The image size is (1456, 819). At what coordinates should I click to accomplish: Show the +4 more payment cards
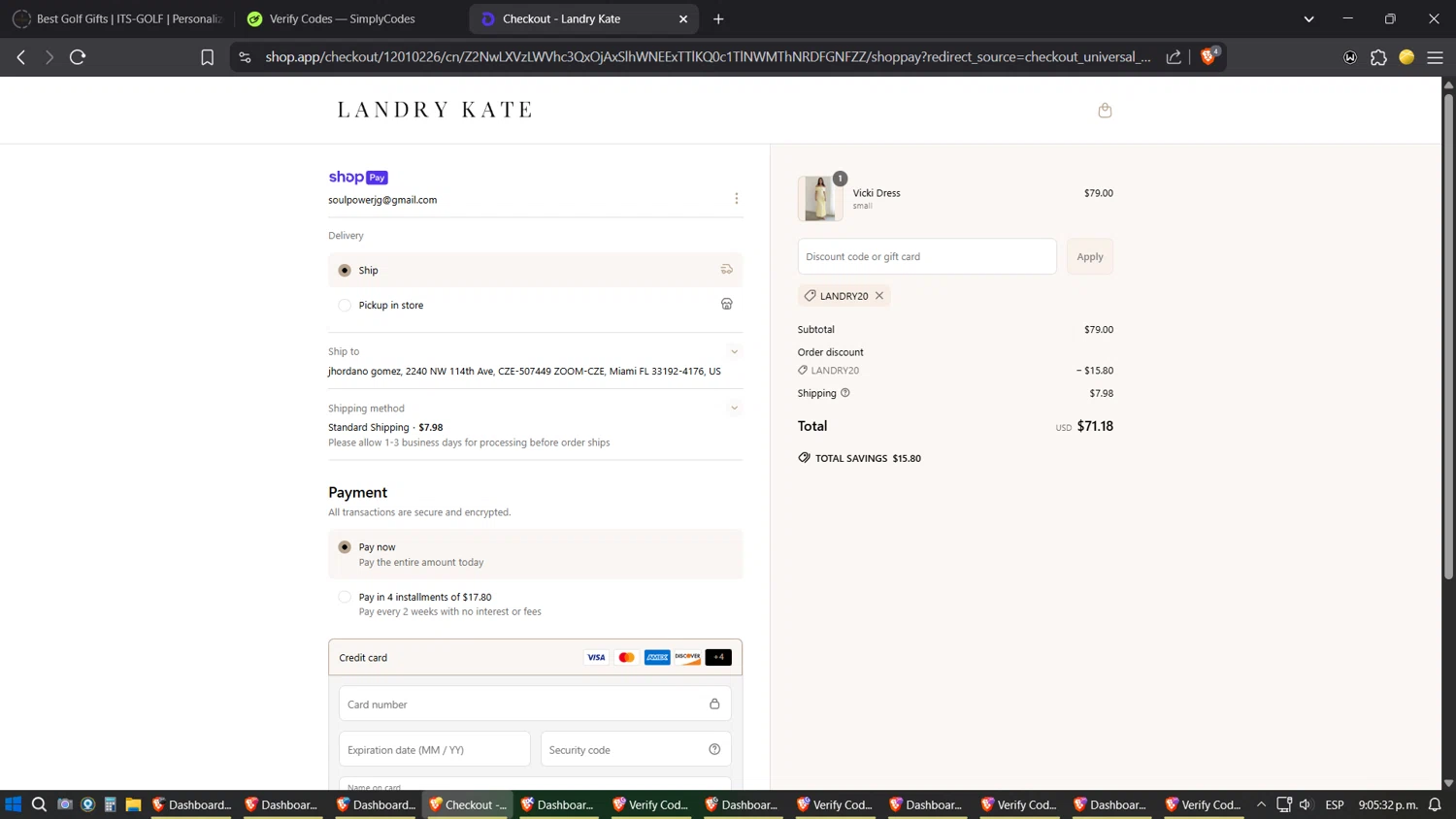click(x=718, y=657)
